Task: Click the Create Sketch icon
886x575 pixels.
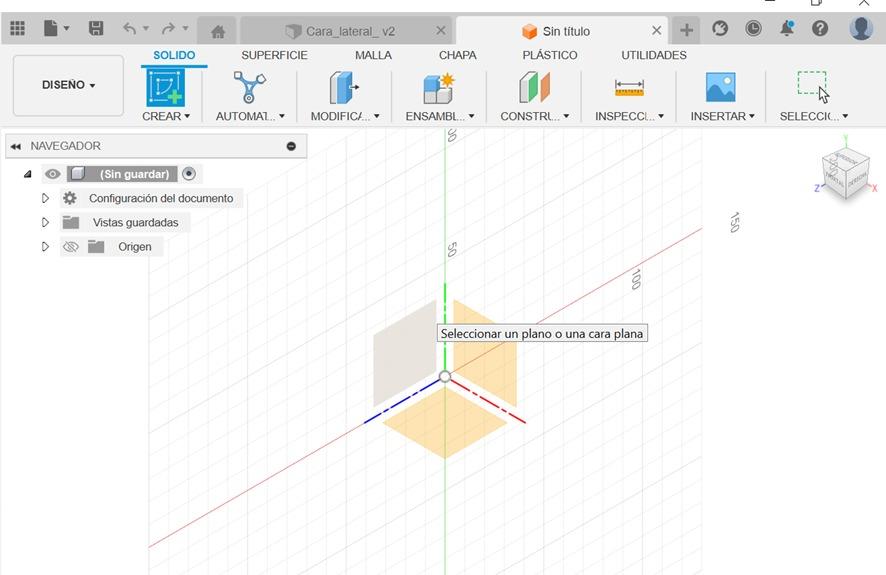Action: click(166, 88)
